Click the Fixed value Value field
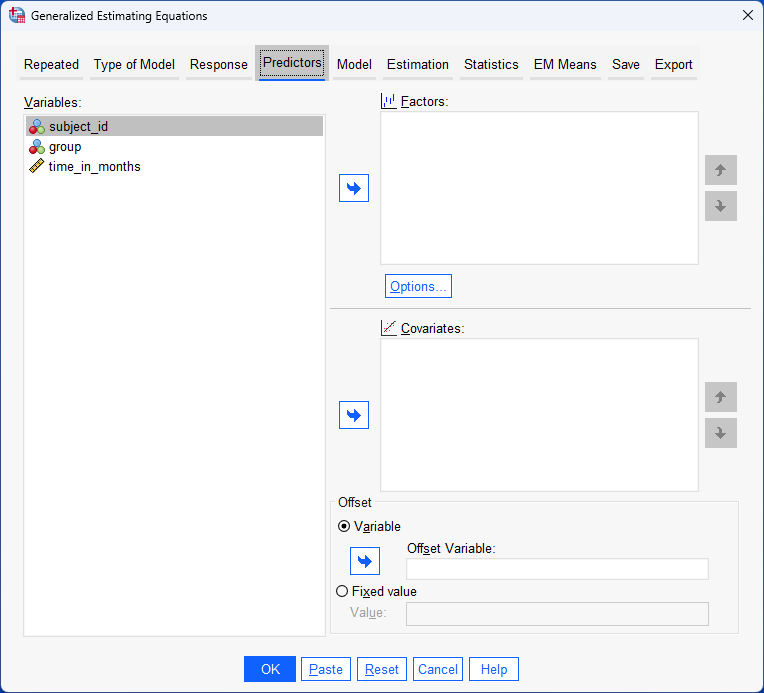Image resolution: width=764 pixels, height=693 pixels. tap(557, 614)
